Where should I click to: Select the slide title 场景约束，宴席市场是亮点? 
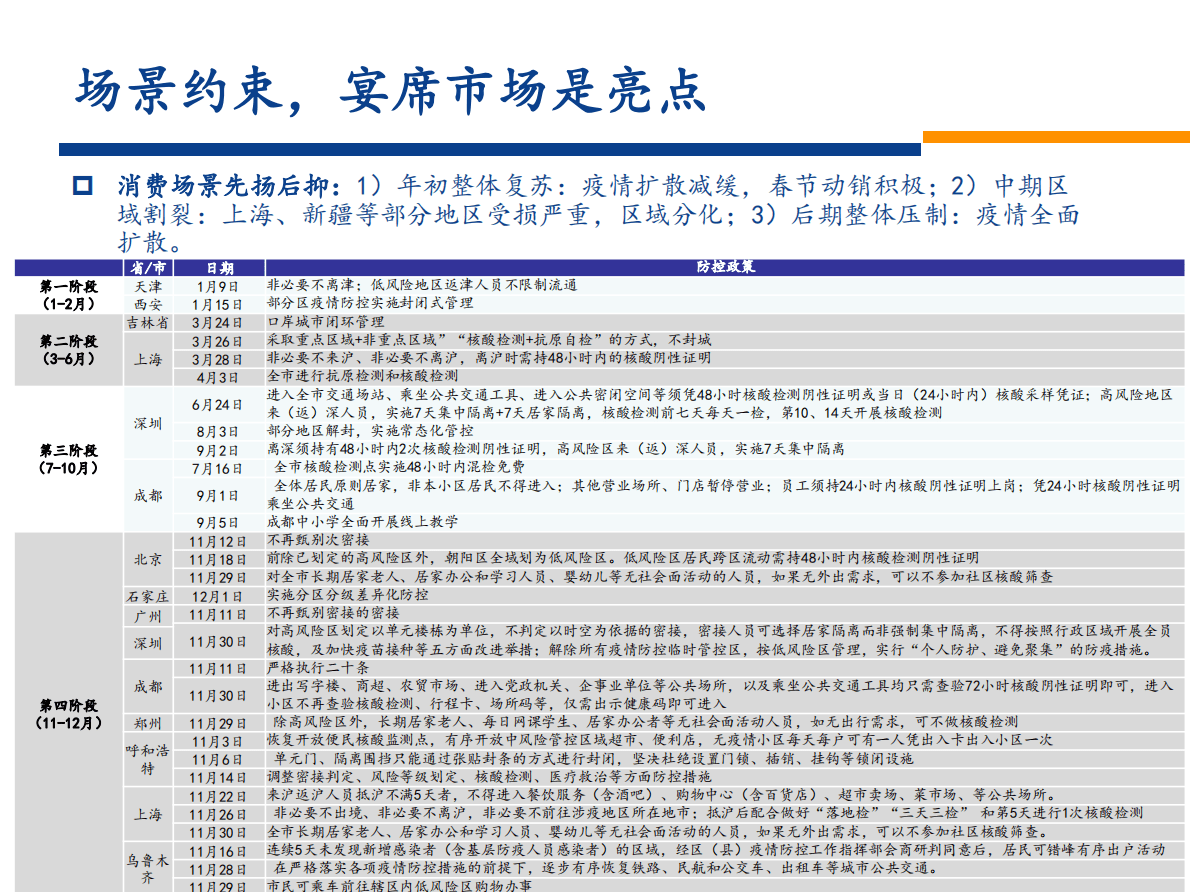point(391,91)
